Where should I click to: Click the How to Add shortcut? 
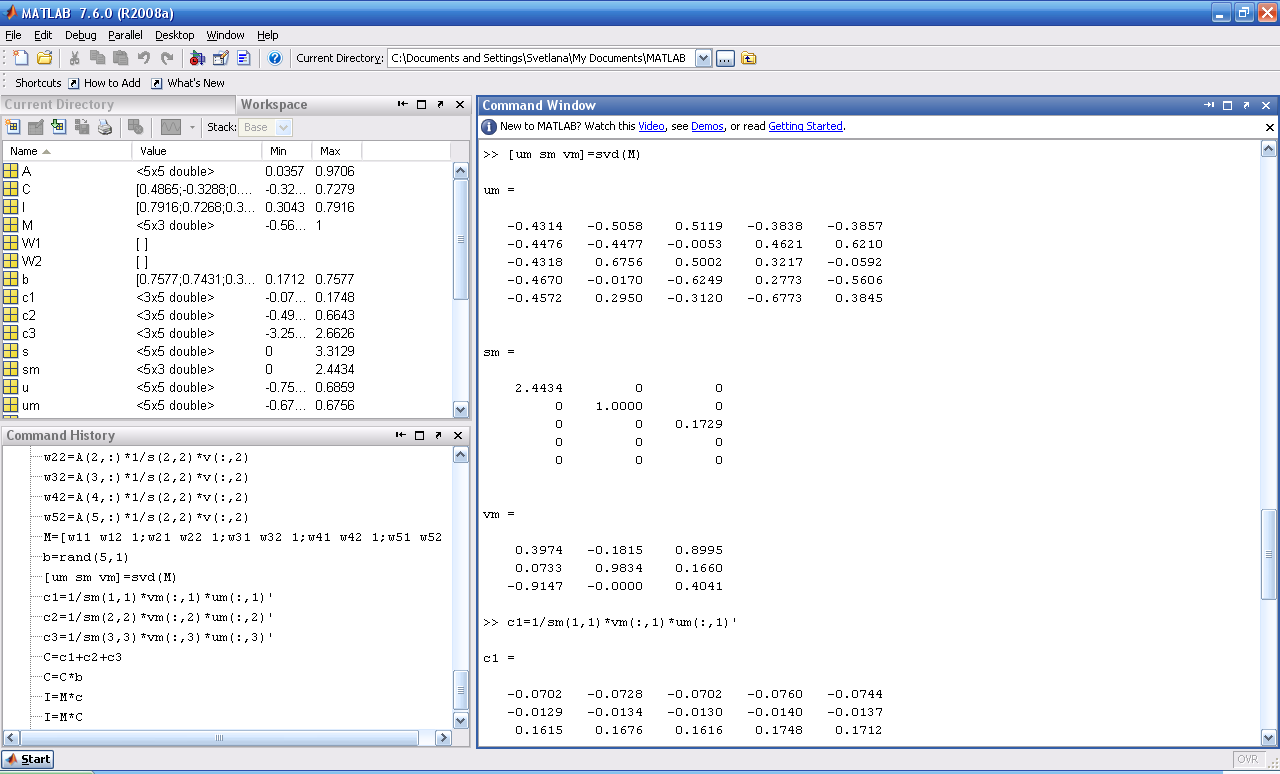click(x=104, y=83)
